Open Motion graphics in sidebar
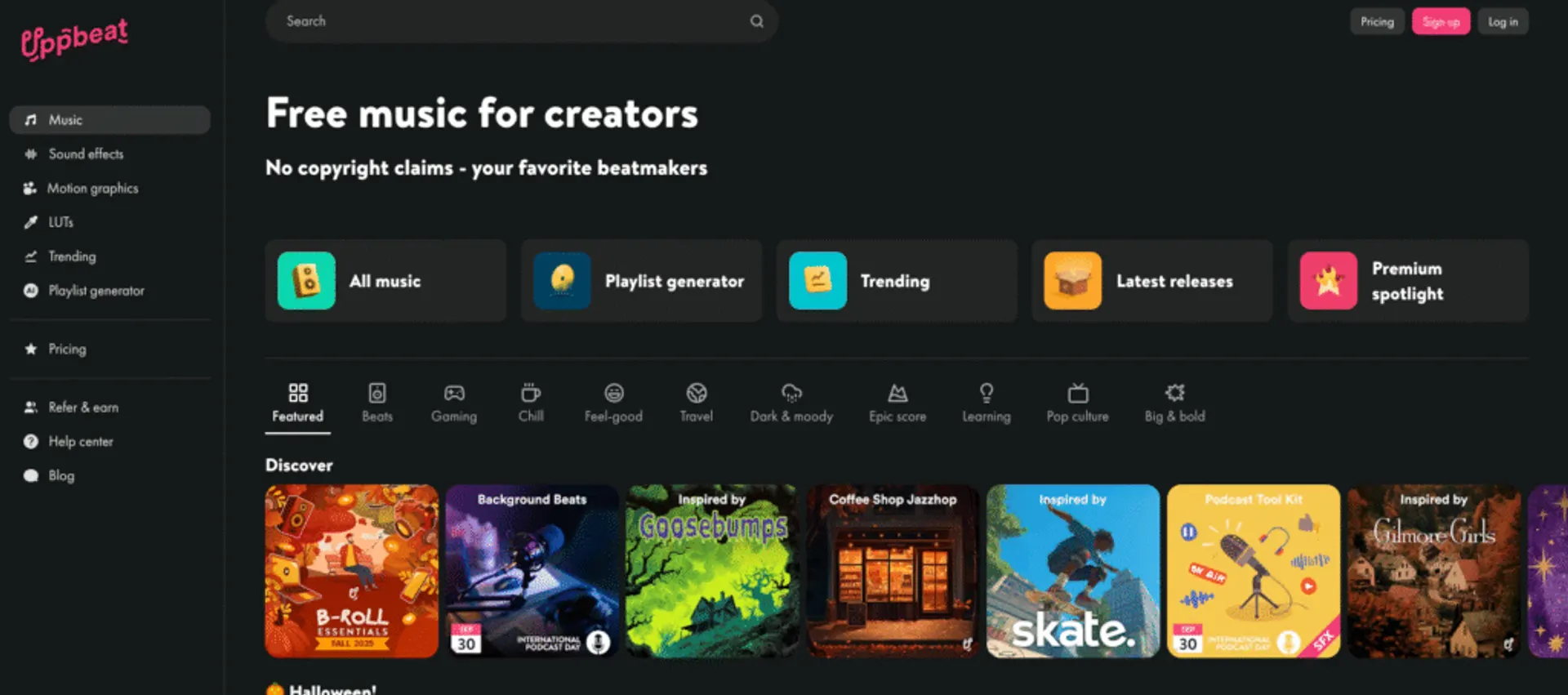1568x695 pixels. [x=92, y=189]
